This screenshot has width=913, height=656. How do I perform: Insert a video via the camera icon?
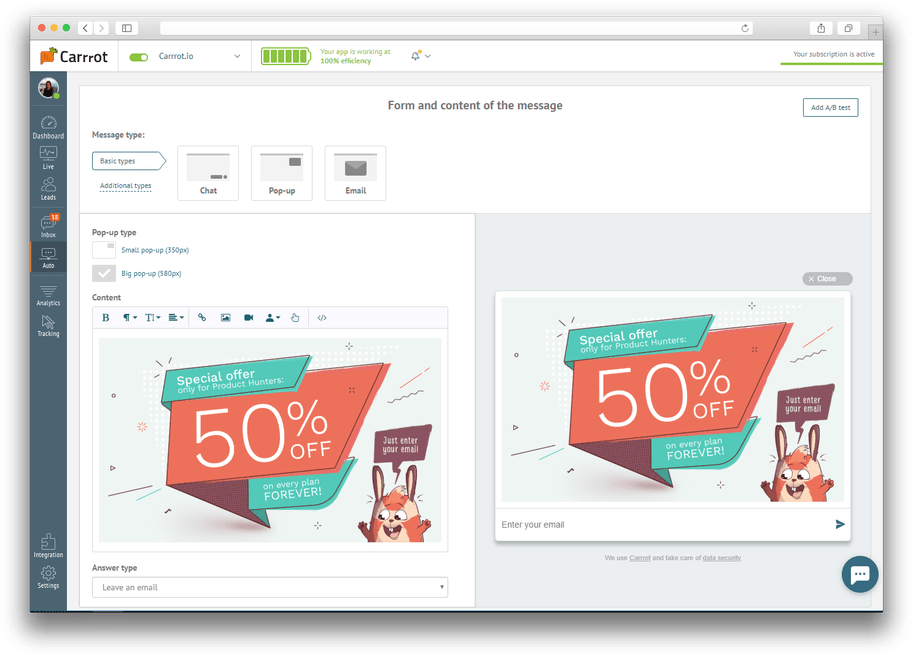249,318
